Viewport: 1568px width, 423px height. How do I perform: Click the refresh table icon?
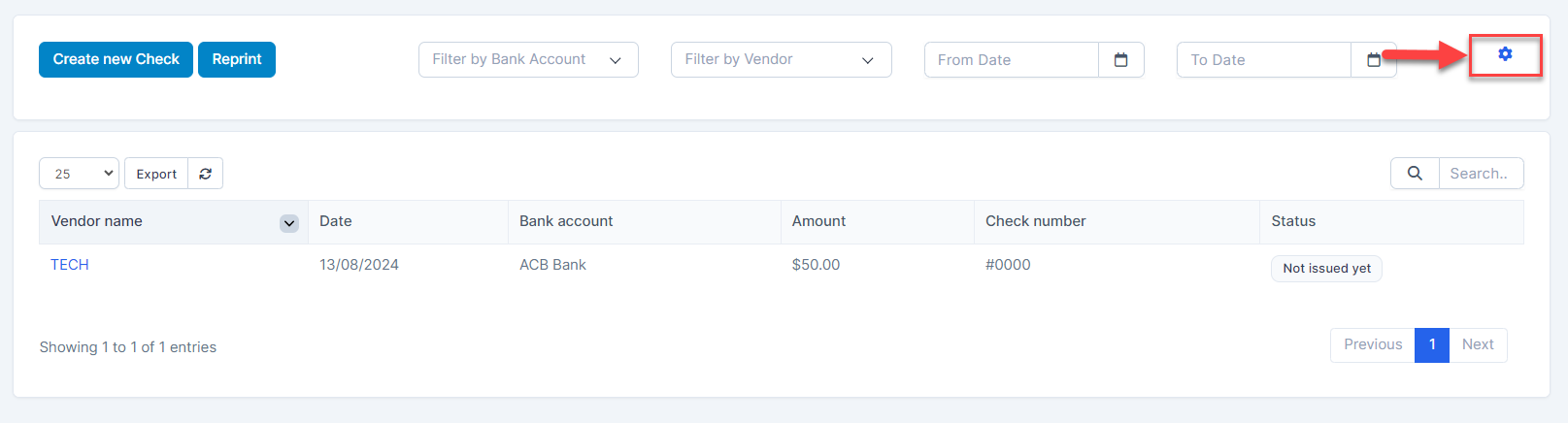[x=206, y=174]
